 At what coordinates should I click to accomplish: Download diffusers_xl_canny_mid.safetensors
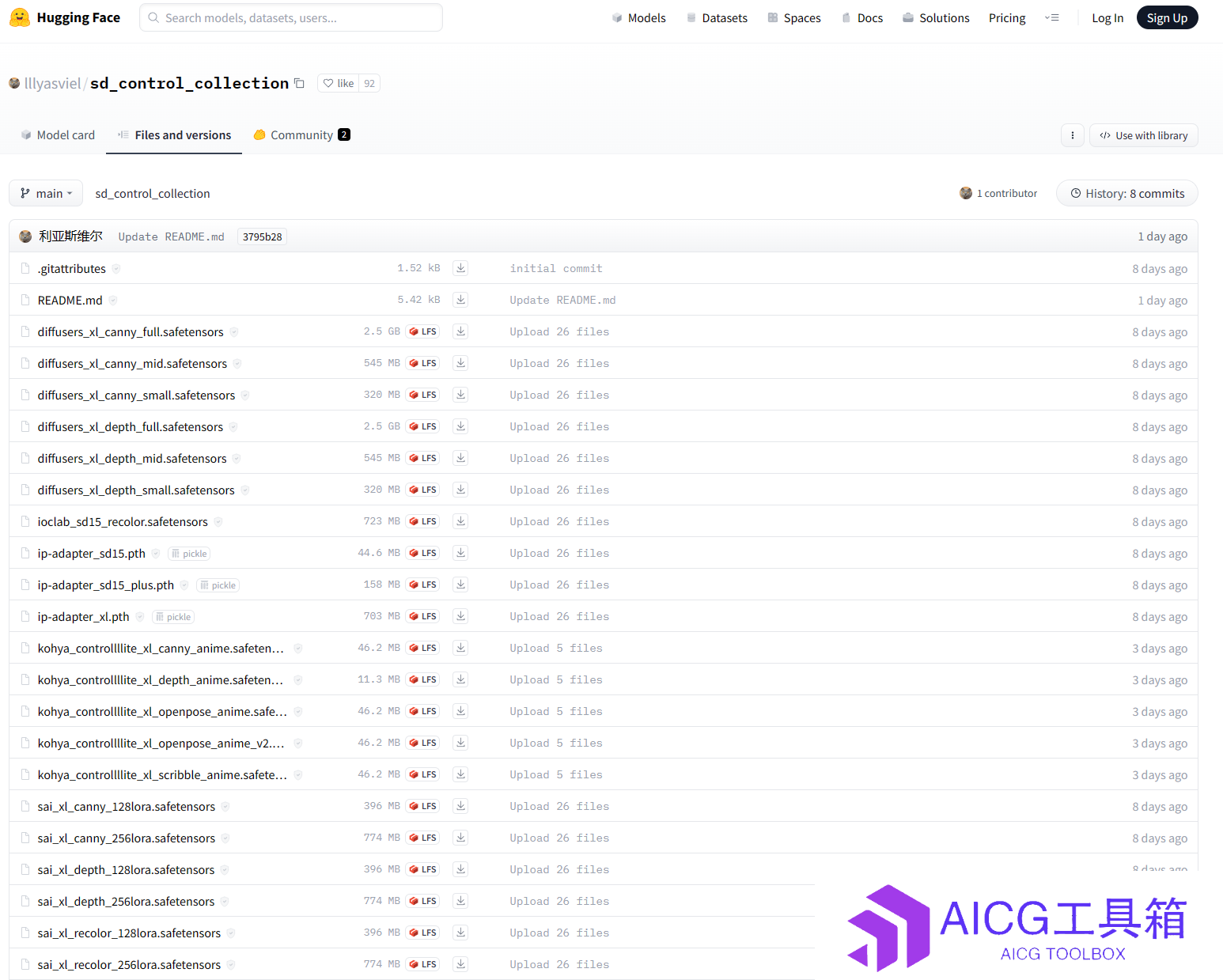coord(460,363)
